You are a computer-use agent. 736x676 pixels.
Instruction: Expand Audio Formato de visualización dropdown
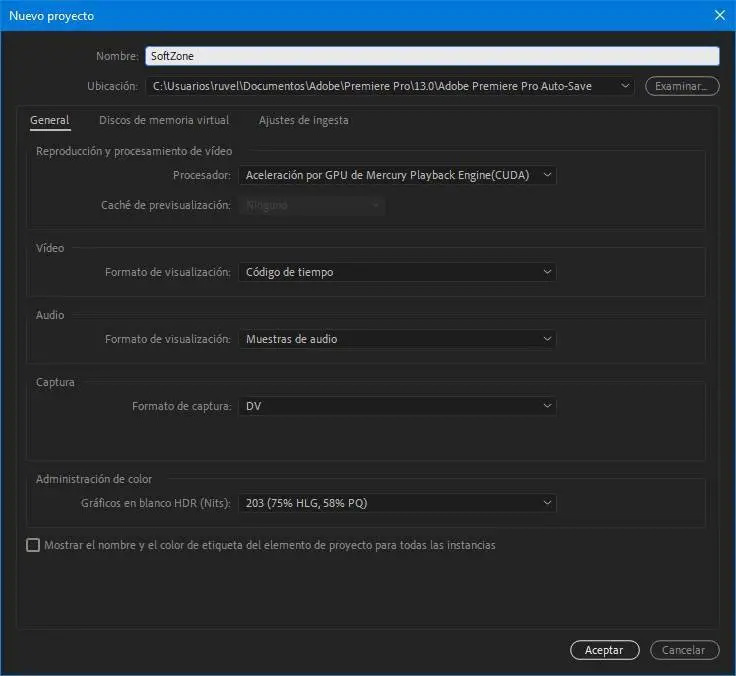(x=398, y=339)
